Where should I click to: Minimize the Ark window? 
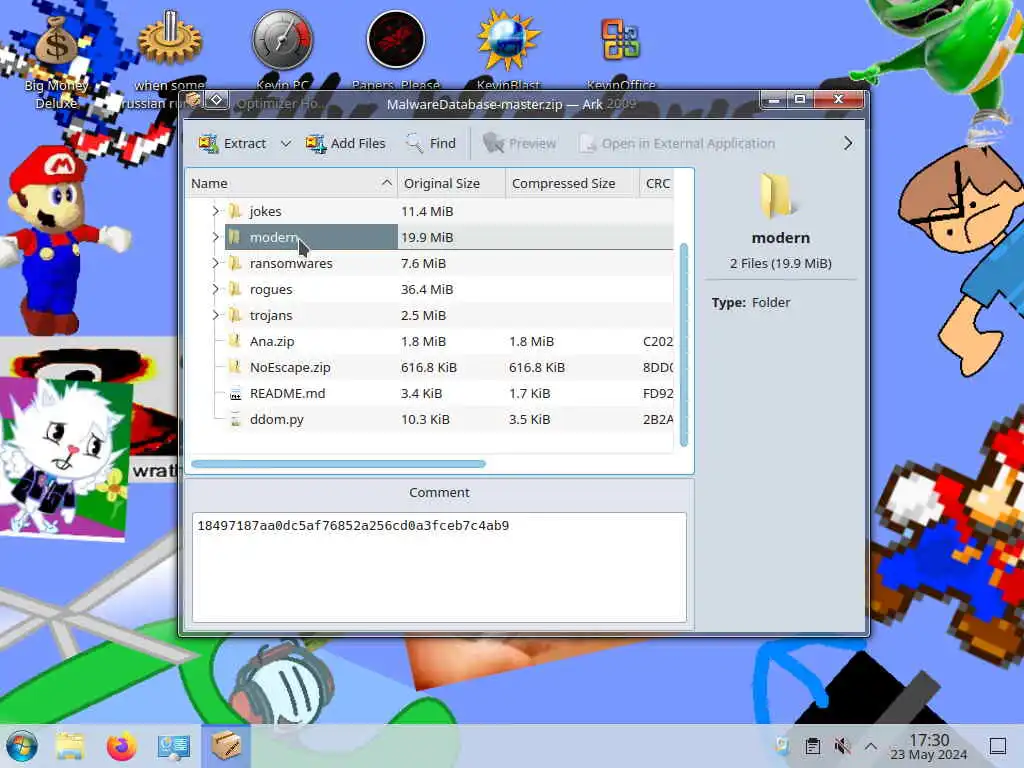click(775, 100)
